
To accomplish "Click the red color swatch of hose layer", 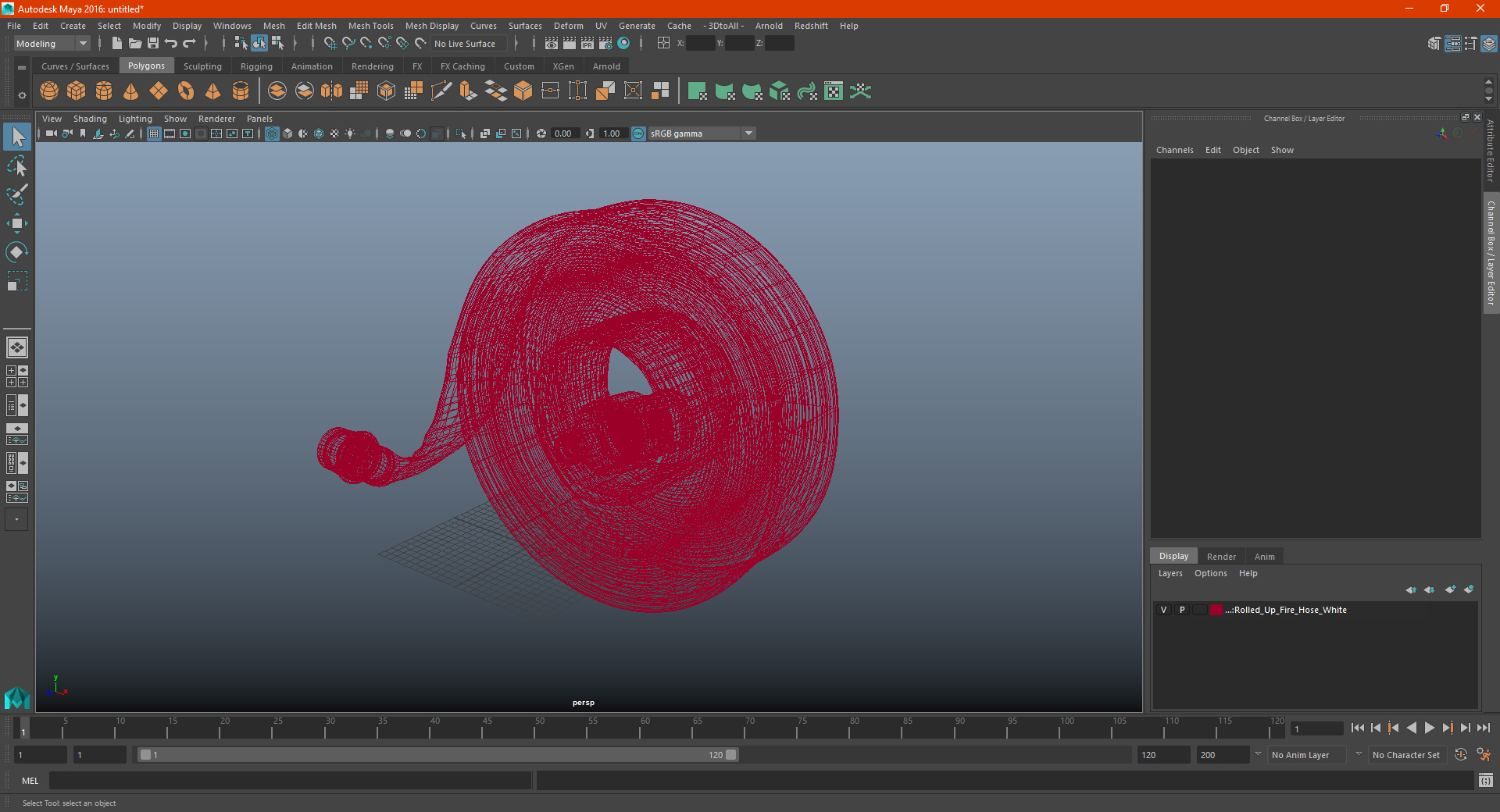I will click(1216, 610).
